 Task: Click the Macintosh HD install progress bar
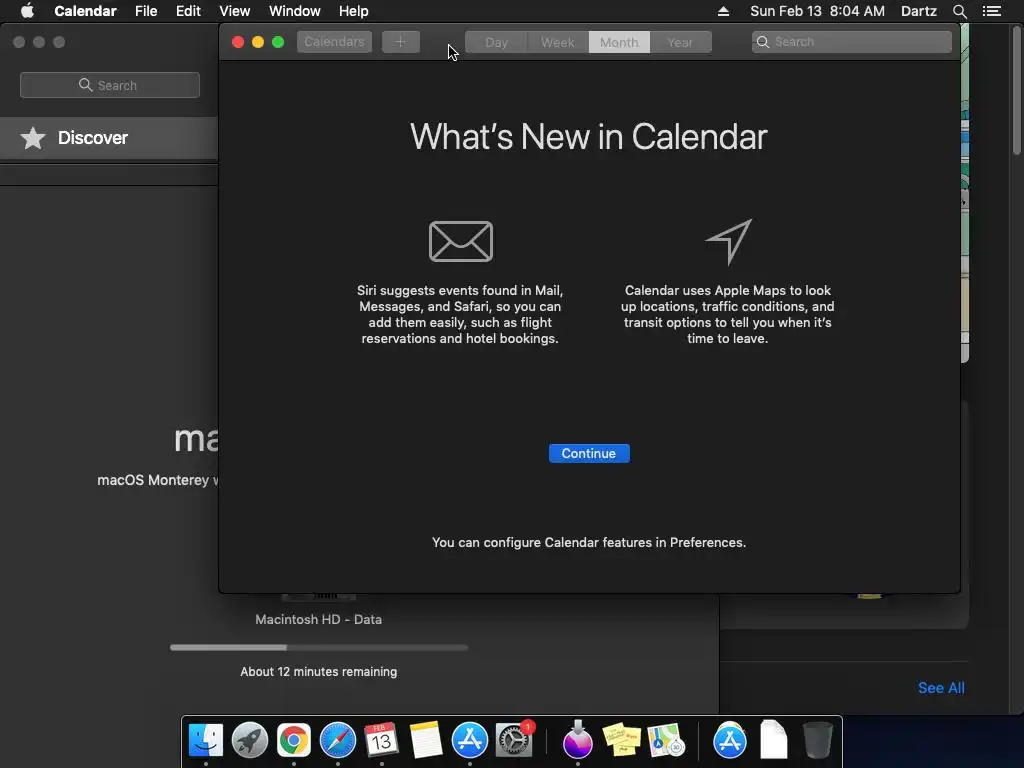click(x=319, y=647)
